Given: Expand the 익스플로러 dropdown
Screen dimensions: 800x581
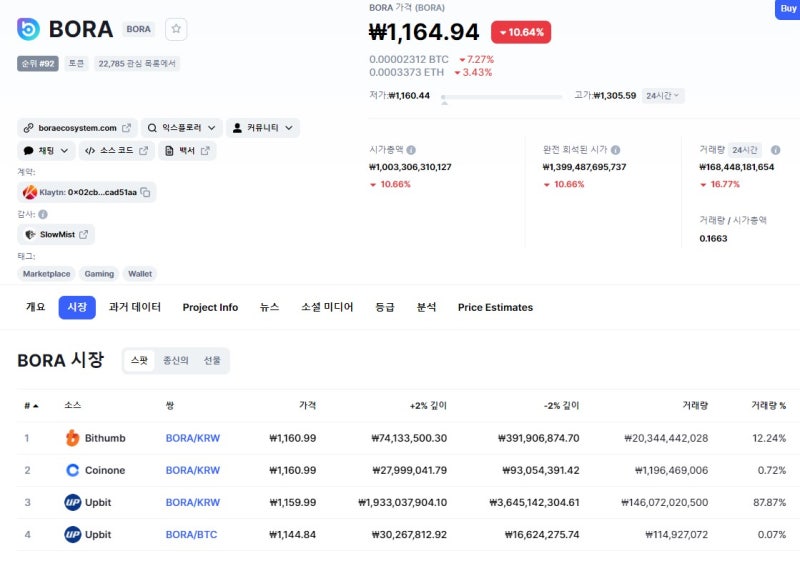Looking at the screenshot, I should point(211,128).
